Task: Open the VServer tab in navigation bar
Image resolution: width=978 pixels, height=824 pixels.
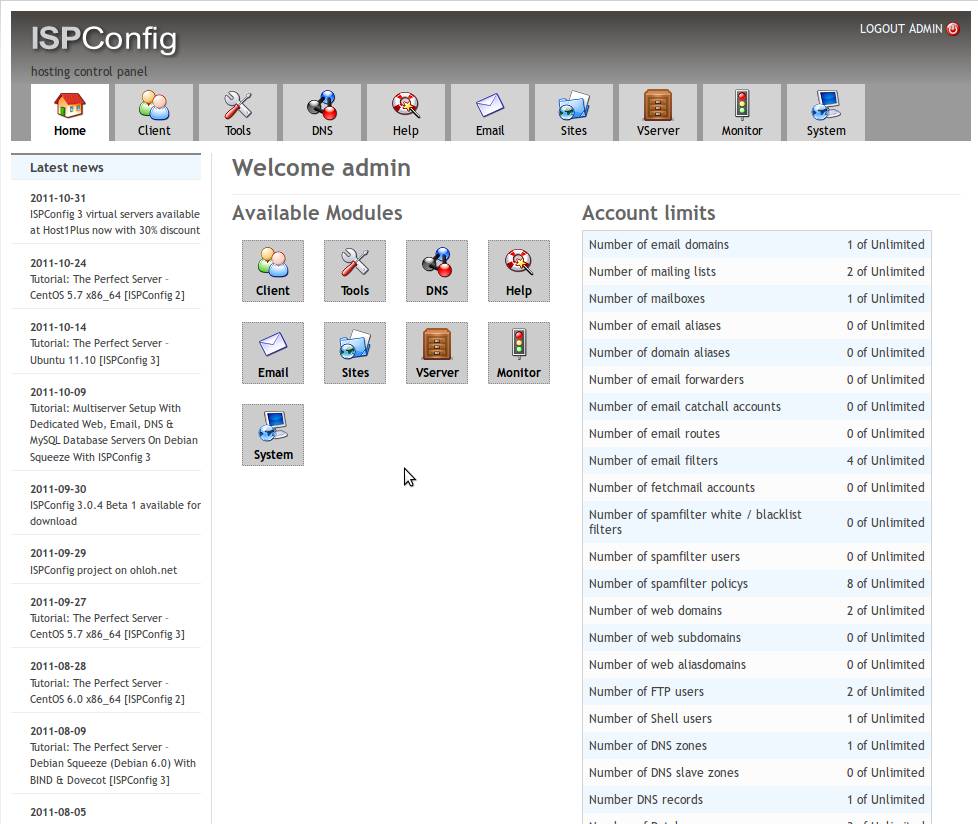Action: point(657,113)
